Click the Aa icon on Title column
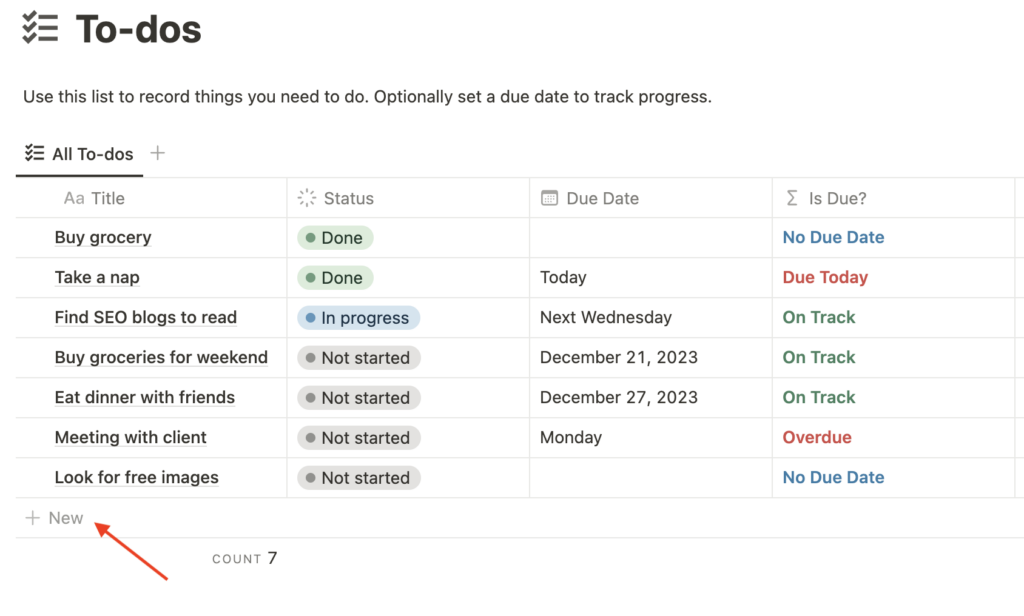Screen dimensions: 1024x616 74,198
